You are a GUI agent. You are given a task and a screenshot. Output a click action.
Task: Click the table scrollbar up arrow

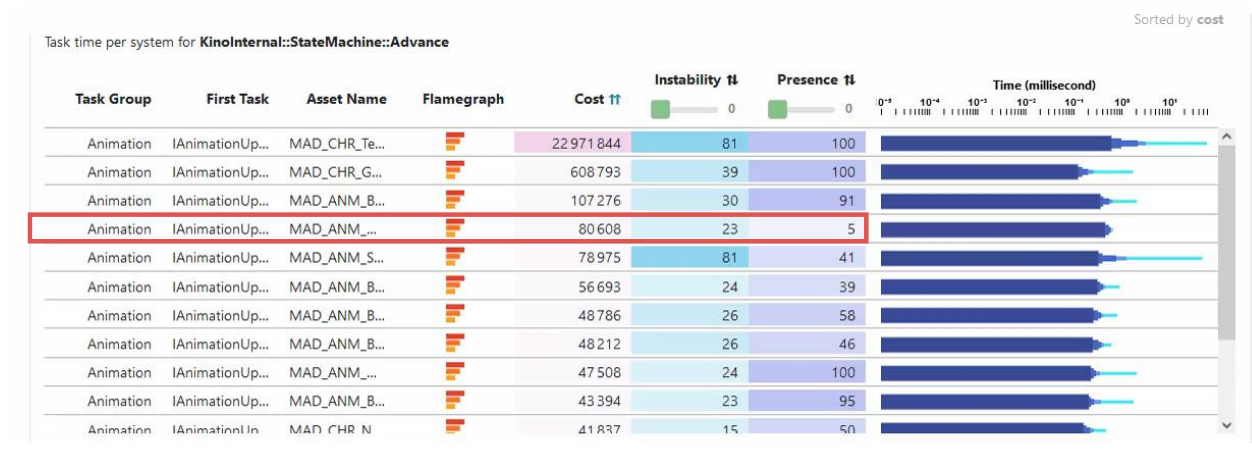pos(1228,135)
